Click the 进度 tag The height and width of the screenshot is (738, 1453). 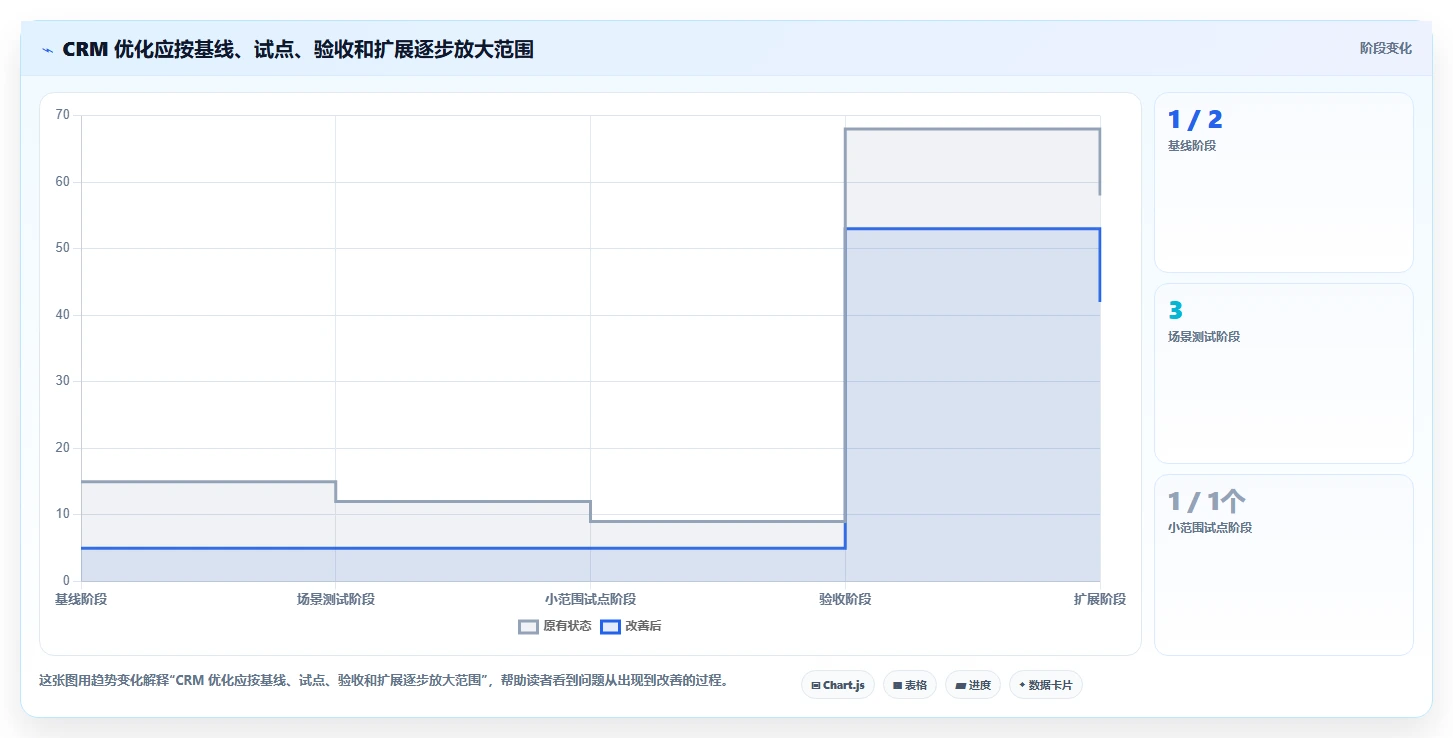(x=973, y=685)
